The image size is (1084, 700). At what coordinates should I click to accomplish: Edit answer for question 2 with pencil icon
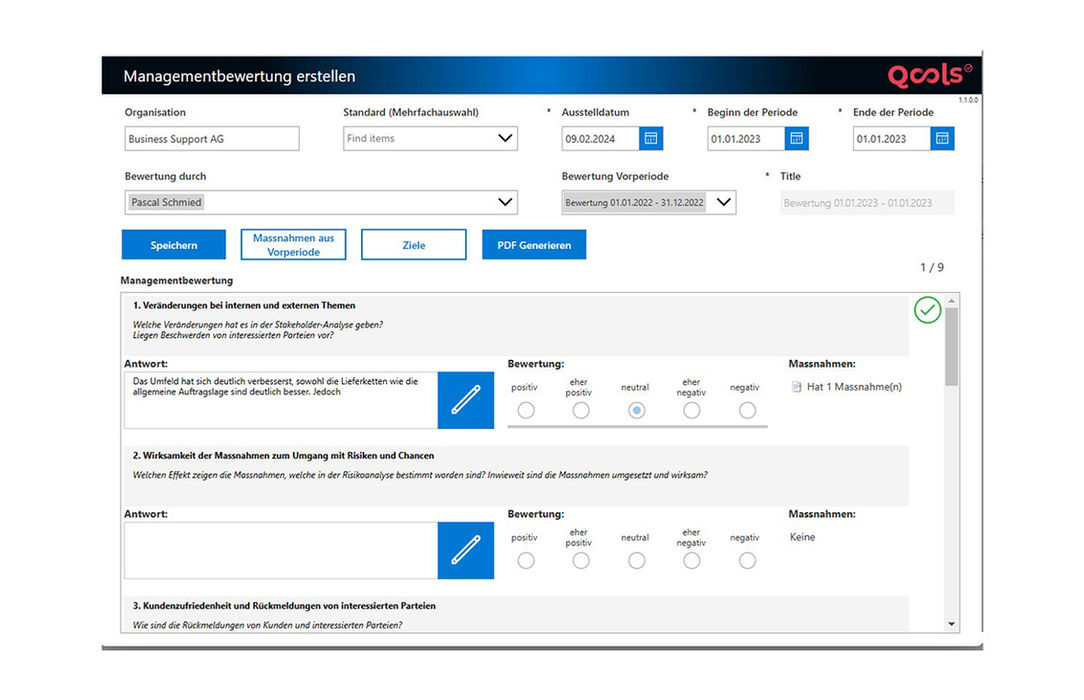[466, 550]
